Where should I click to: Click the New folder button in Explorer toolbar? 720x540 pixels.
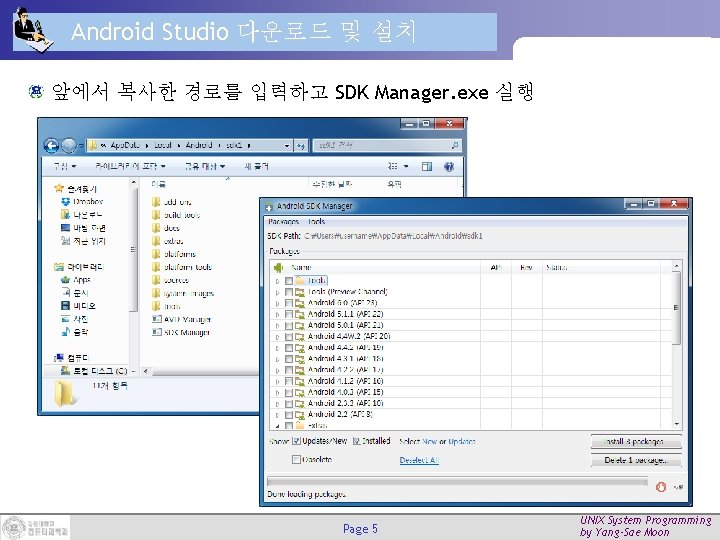point(256,166)
